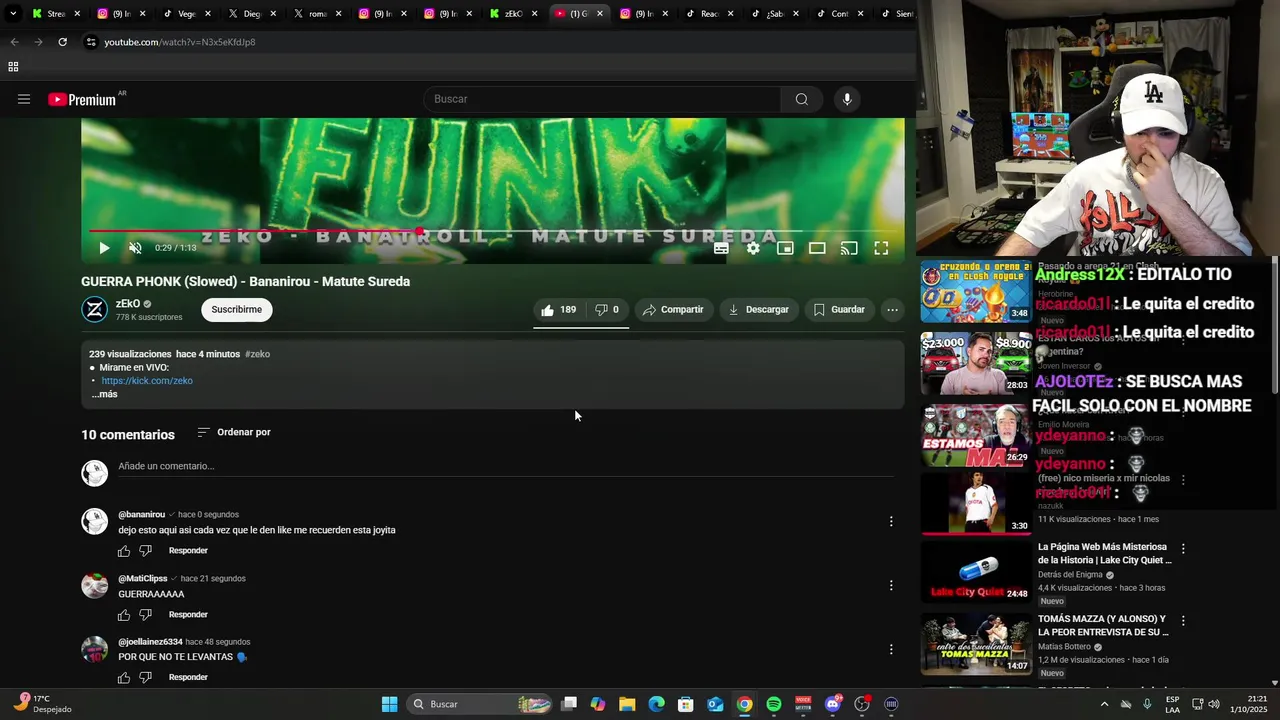Expand the Chrome tab search dropdown
Screen dimensions: 1280x720
click(13, 14)
